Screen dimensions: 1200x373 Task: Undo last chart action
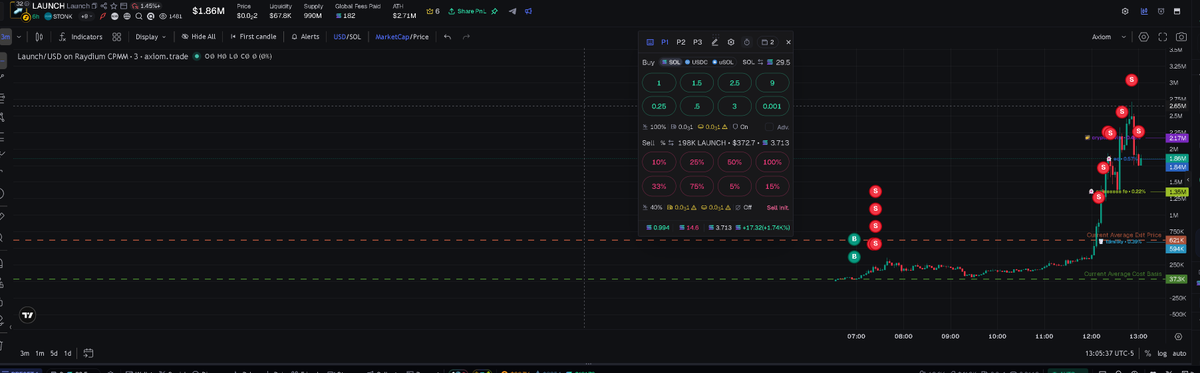[x=447, y=36]
